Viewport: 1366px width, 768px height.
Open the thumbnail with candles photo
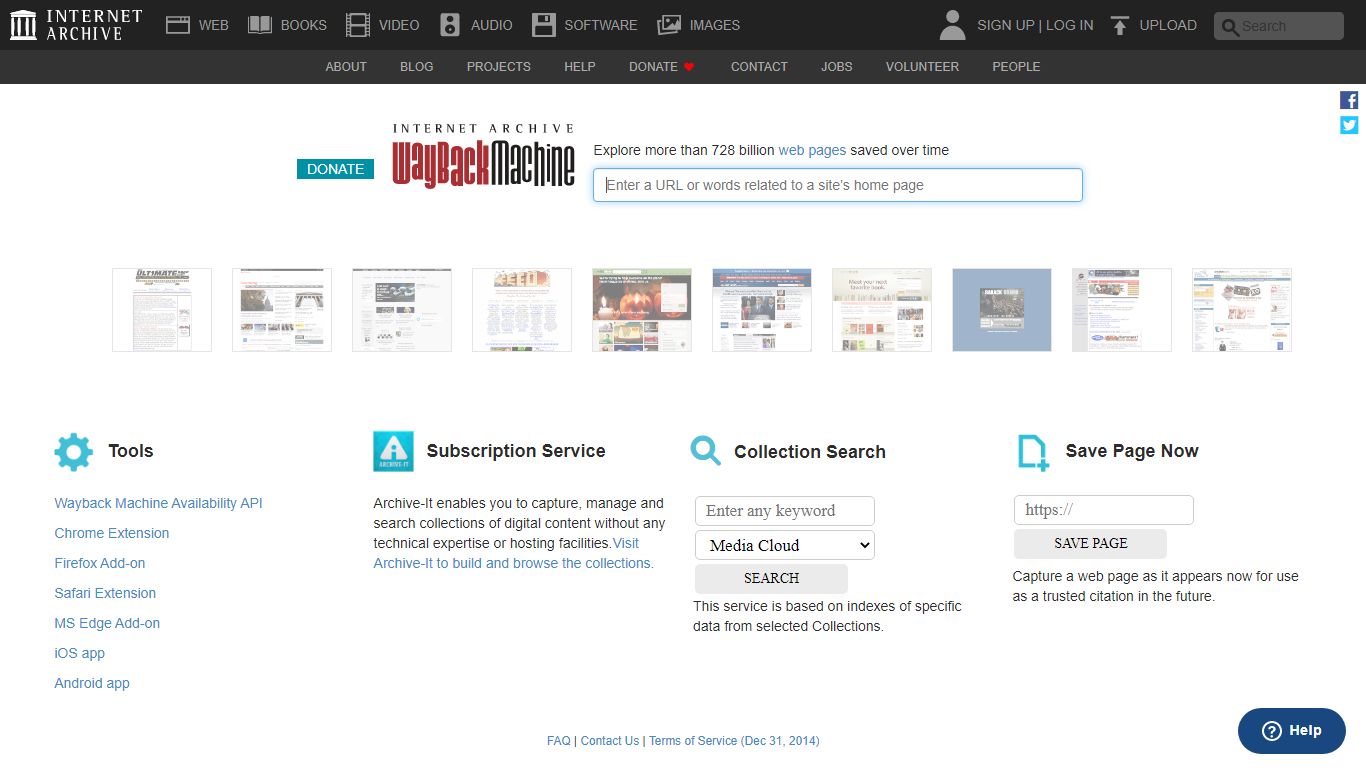point(642,310)
